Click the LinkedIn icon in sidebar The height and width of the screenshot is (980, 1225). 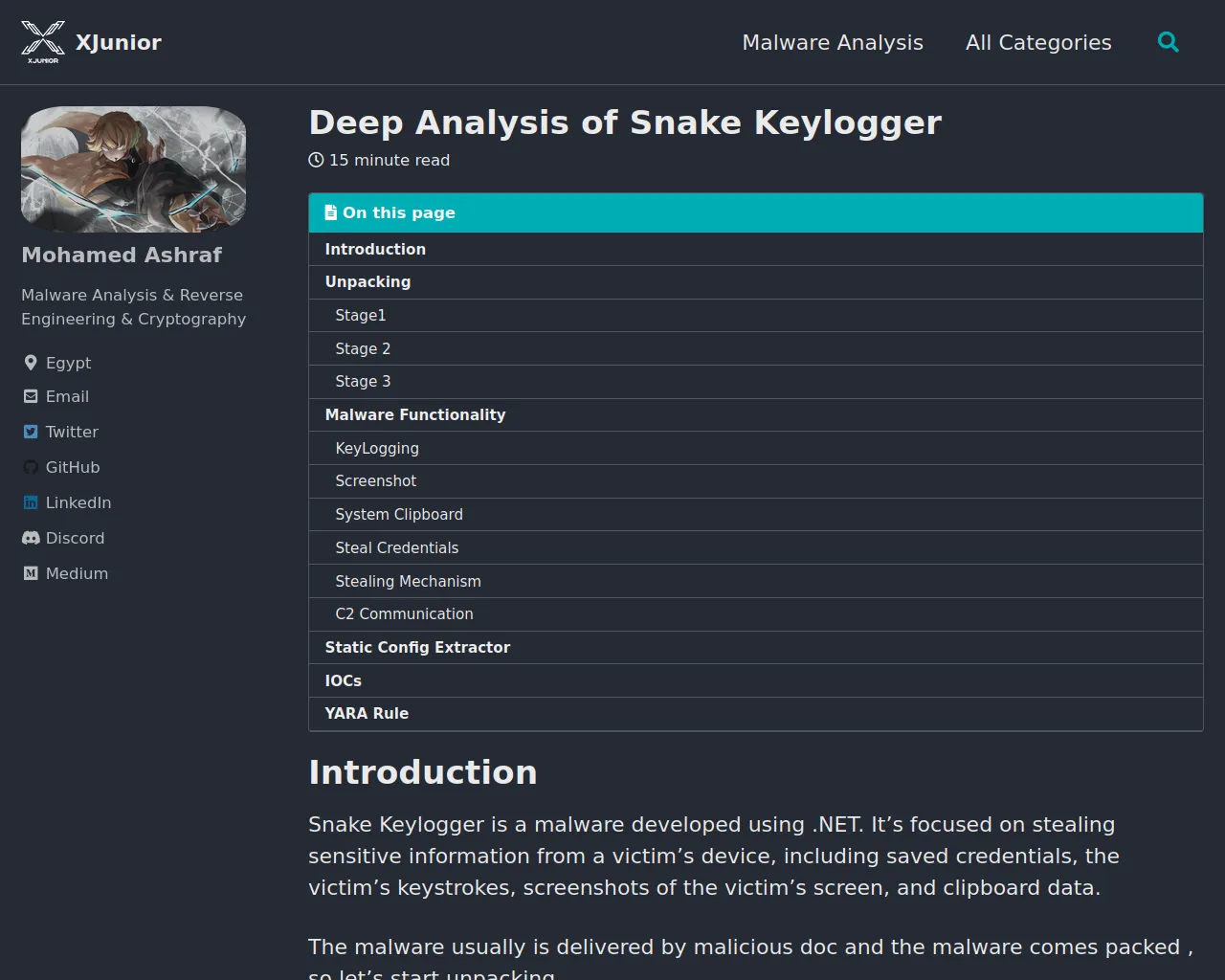tap(31, 503)
